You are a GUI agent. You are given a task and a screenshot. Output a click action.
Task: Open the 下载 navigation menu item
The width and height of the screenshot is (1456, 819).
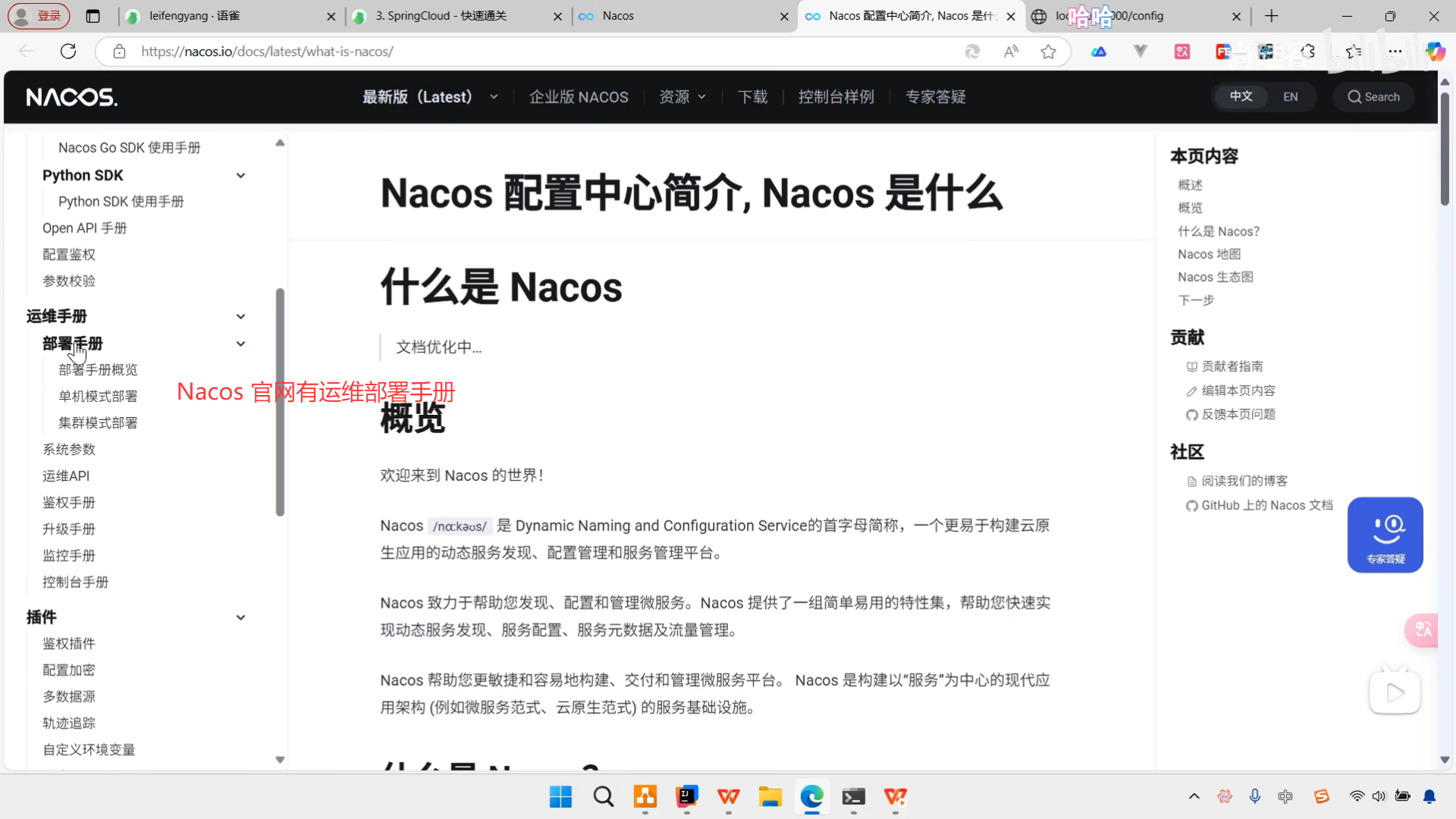pyautogui.click(x=752, y=97)
